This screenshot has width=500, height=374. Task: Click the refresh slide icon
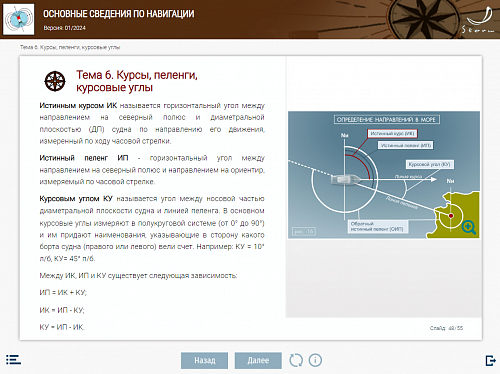click(296, 360)
